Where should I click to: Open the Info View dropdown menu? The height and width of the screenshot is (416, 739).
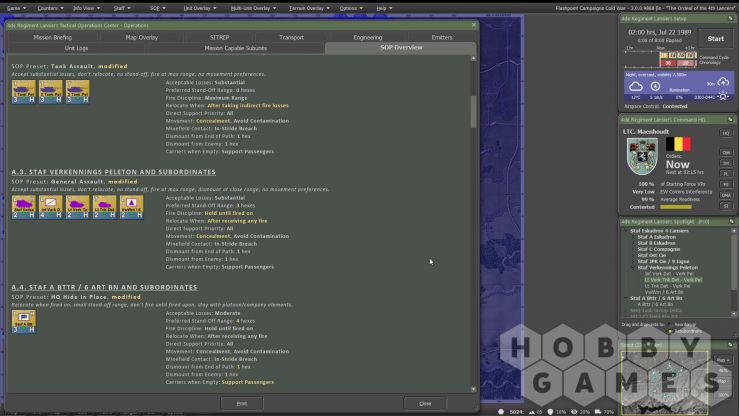(86, 8)
